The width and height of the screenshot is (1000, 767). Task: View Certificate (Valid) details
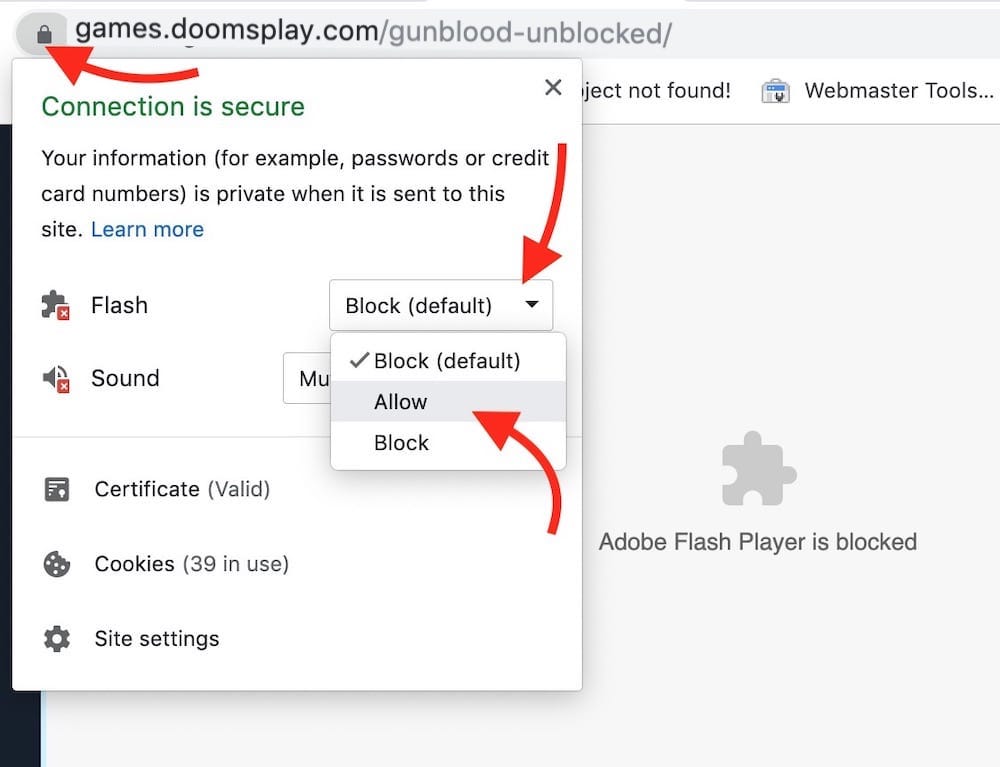[x=182, y=489]
